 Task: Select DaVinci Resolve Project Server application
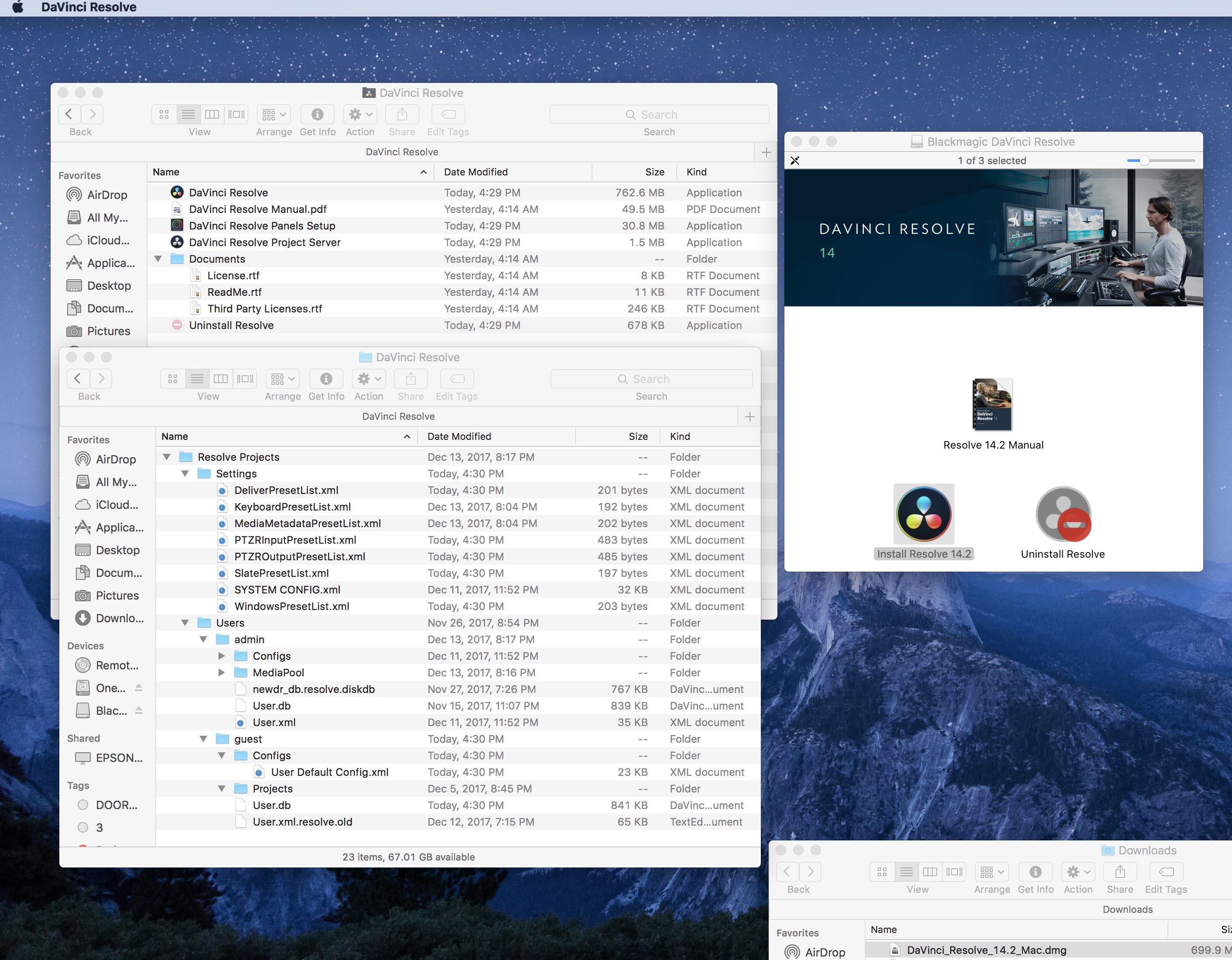point(462,242)
